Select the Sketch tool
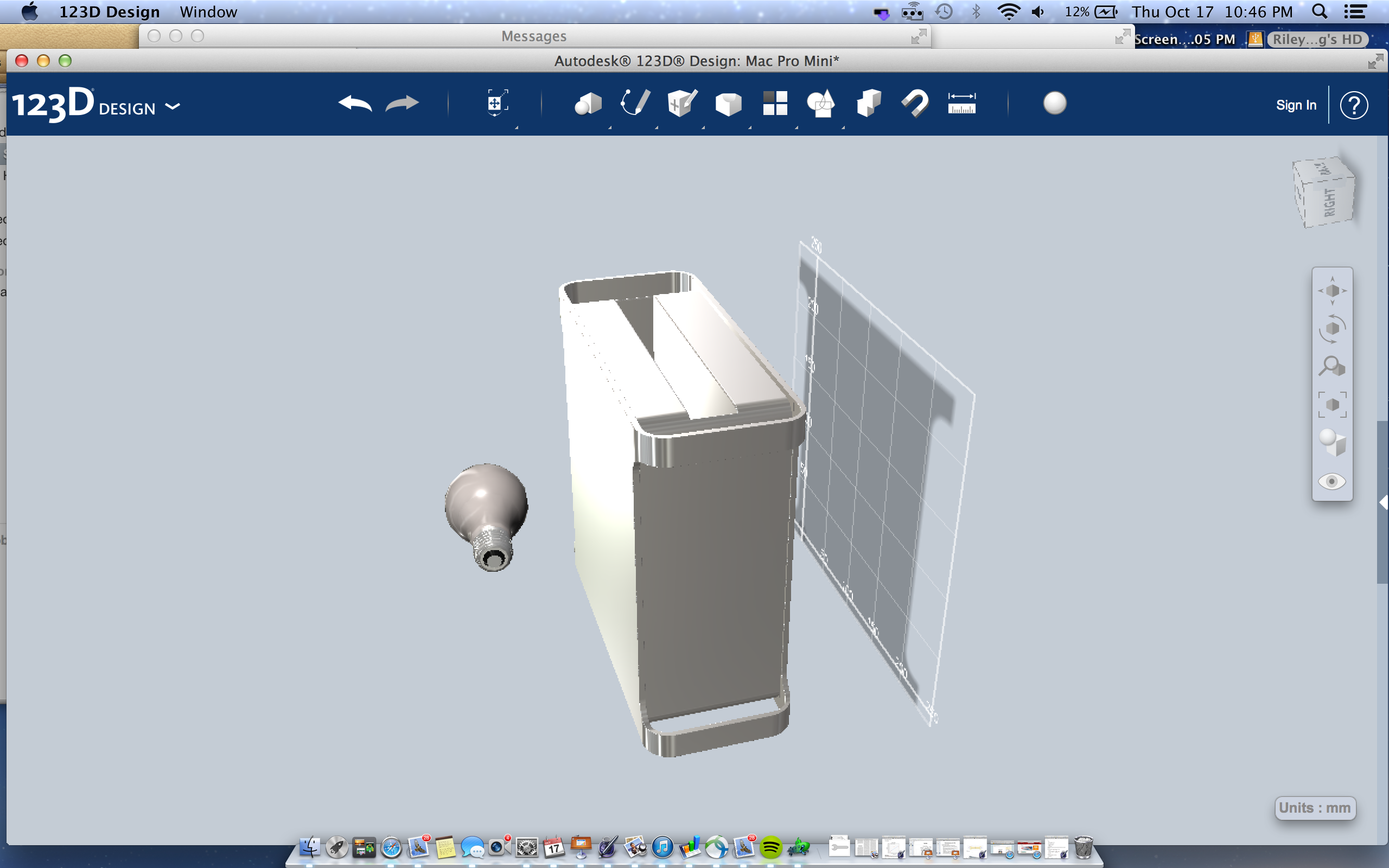Viewport: 1389px width, 868px height. point(635,103)
